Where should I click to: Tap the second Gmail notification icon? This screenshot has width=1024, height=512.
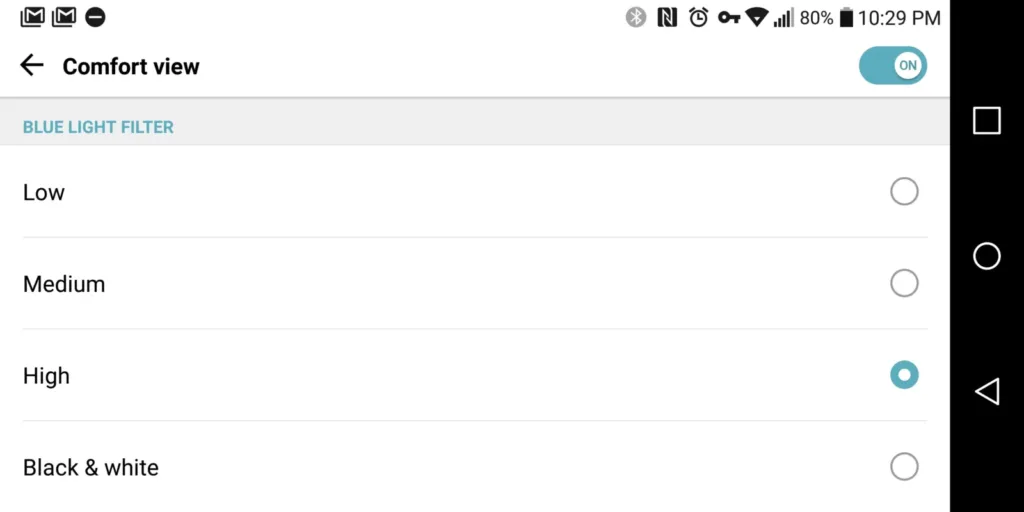click(63, 17)
